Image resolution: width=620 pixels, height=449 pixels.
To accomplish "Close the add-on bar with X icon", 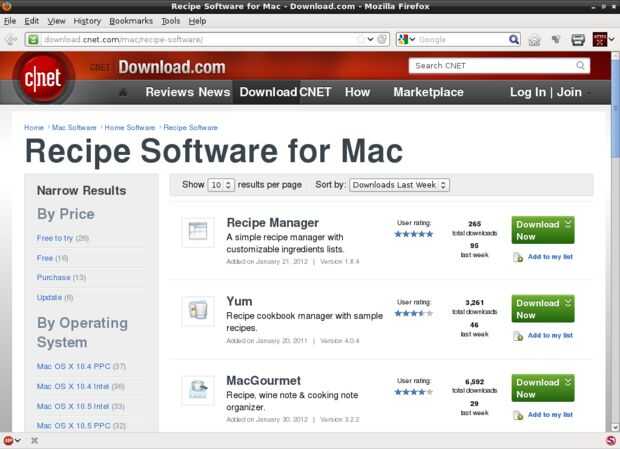I will click(x=34, y=440).
